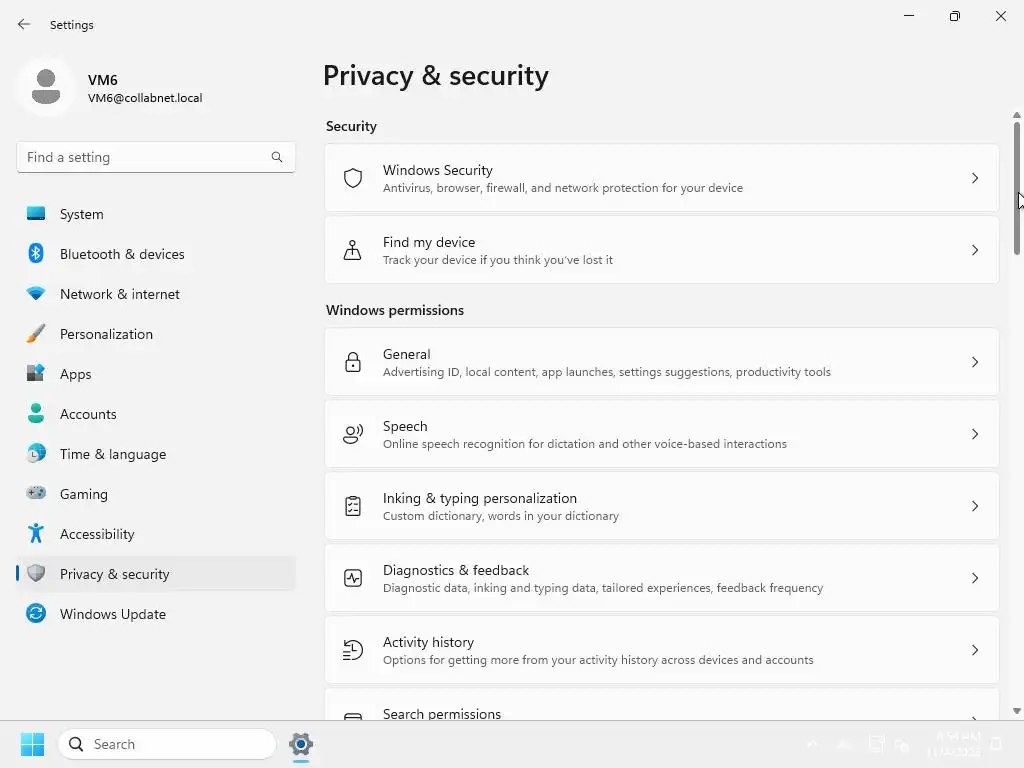This screenshot has width=1024, height=768.
Task: Open the Accessibility settings page
Action: (97, 534)
